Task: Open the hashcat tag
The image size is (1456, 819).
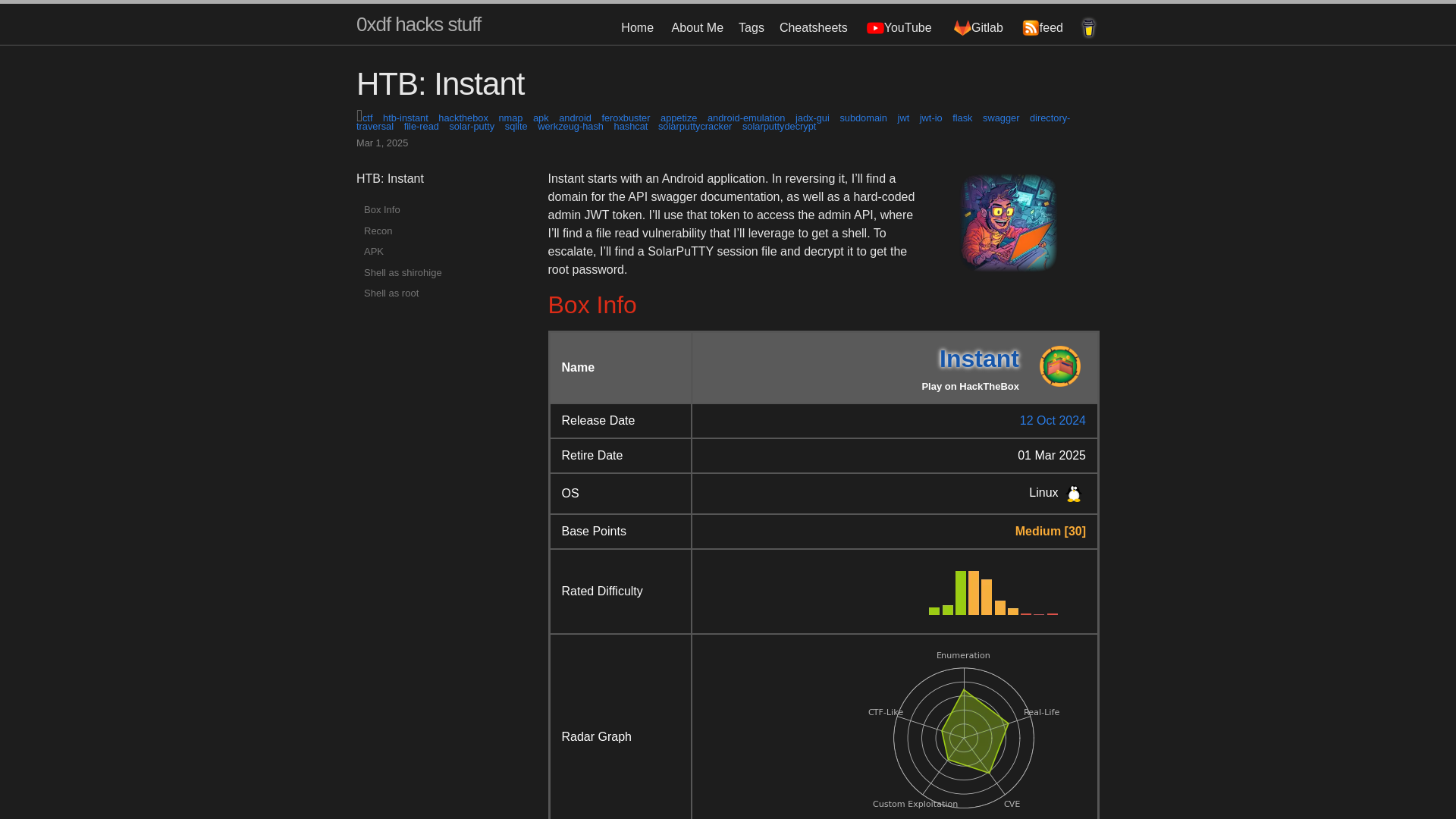Action: [631, 127]
